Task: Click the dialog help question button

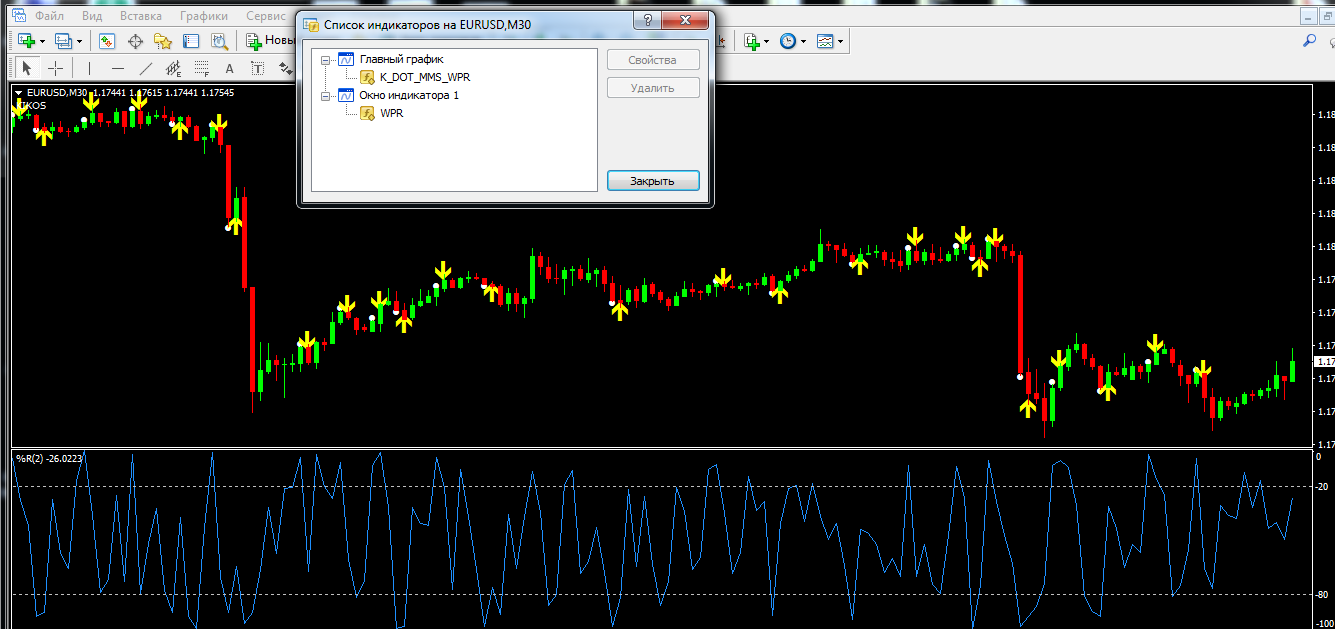Action: (x=648, y=21)
